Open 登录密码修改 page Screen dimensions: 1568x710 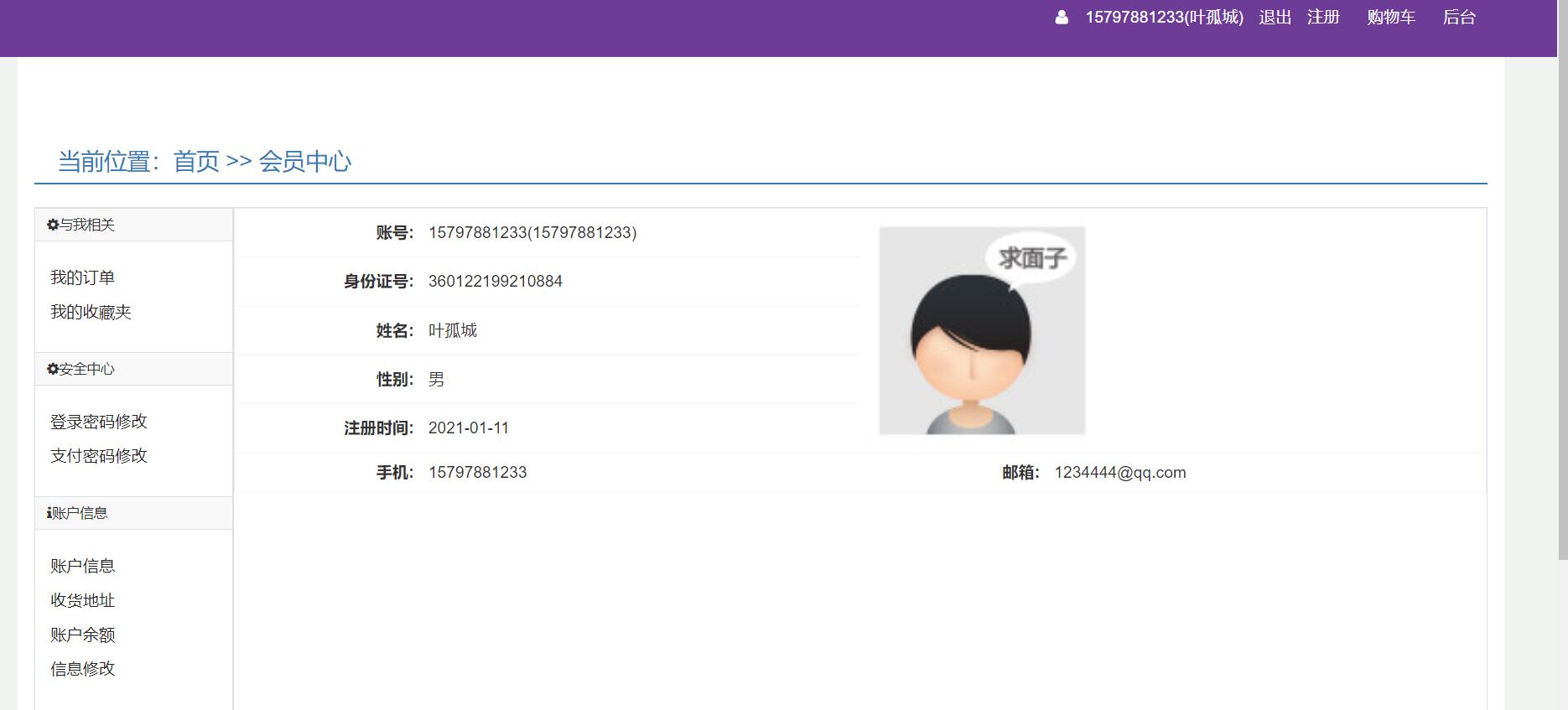(99, 422)
